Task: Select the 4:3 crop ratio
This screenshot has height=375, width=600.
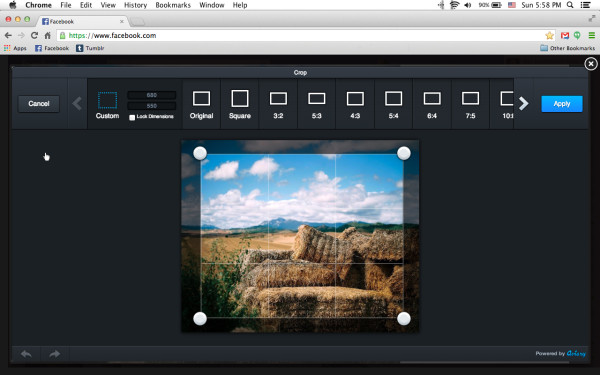Action: coord(355,104)
